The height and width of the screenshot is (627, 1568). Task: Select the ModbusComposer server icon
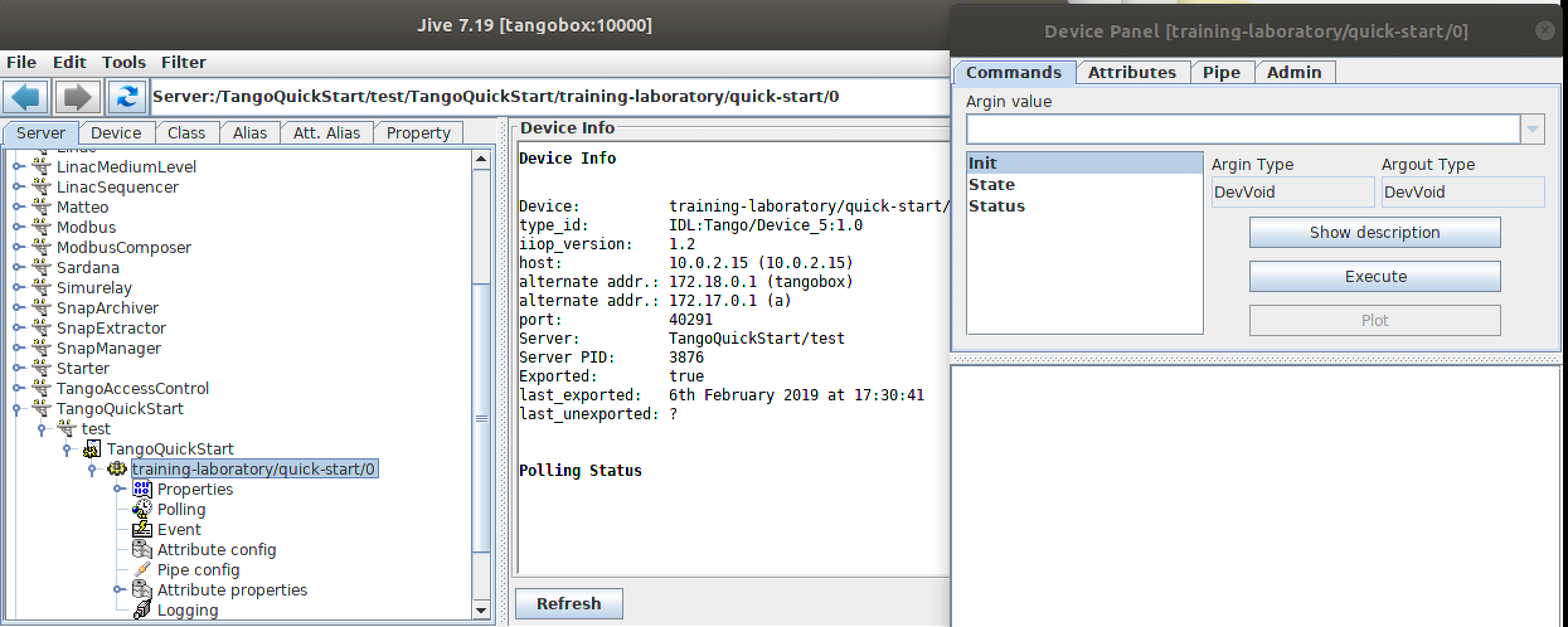[x=42, y=247]
